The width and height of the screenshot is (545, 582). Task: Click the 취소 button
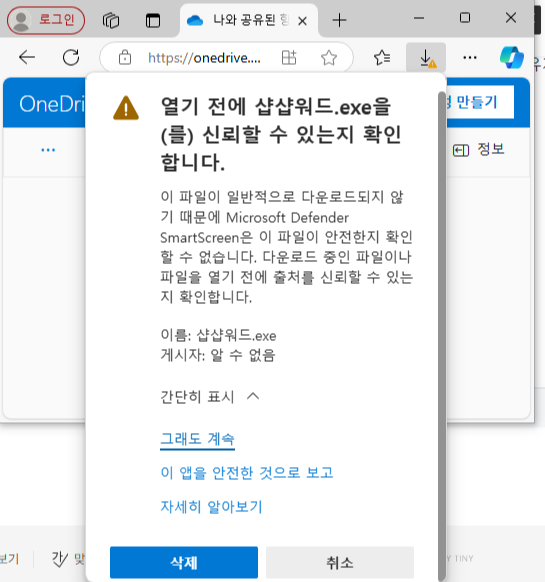point(340,562)
